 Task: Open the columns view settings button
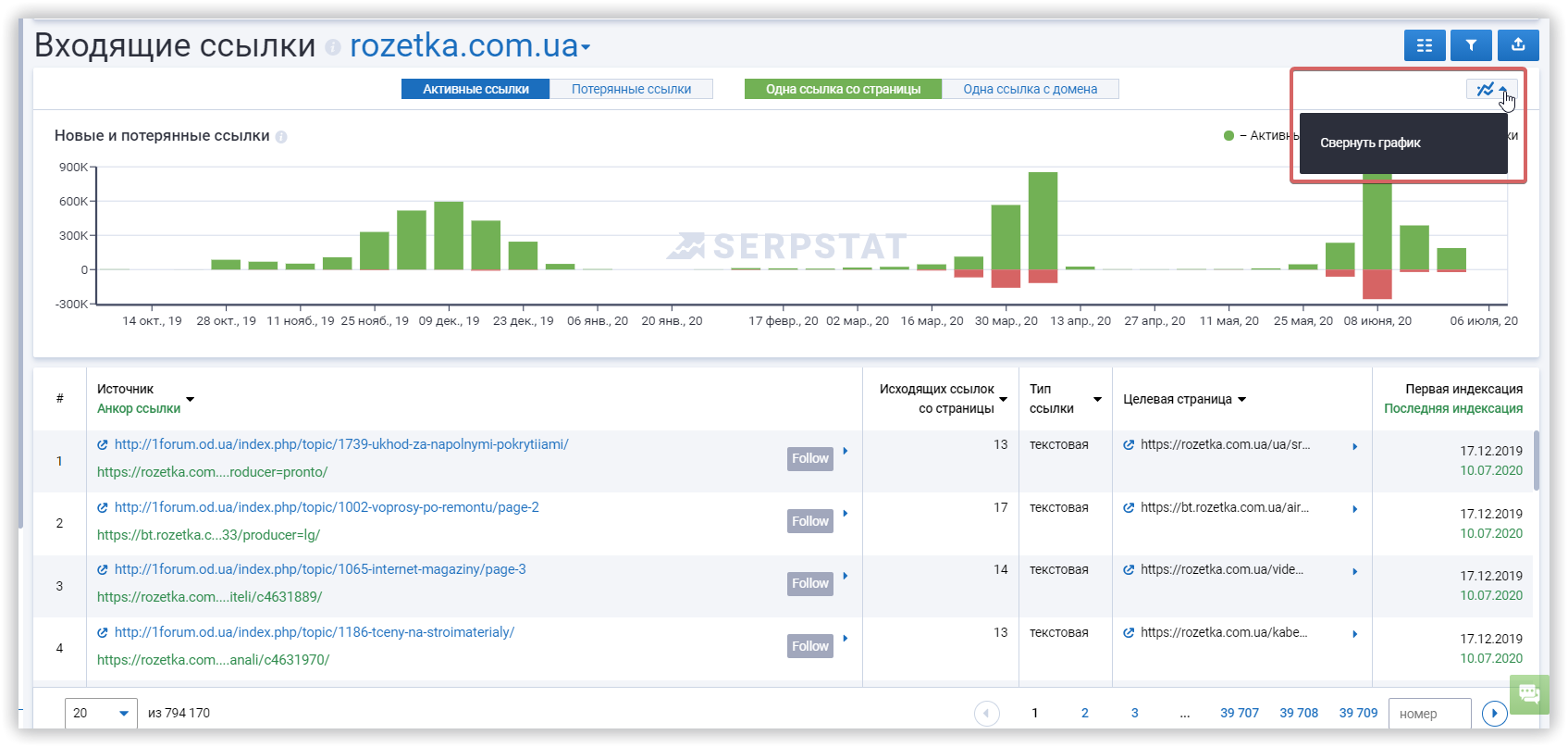point(1425,44)
